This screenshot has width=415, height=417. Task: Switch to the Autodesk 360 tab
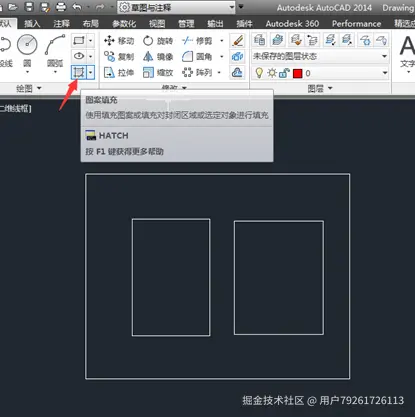pos(292,24)
